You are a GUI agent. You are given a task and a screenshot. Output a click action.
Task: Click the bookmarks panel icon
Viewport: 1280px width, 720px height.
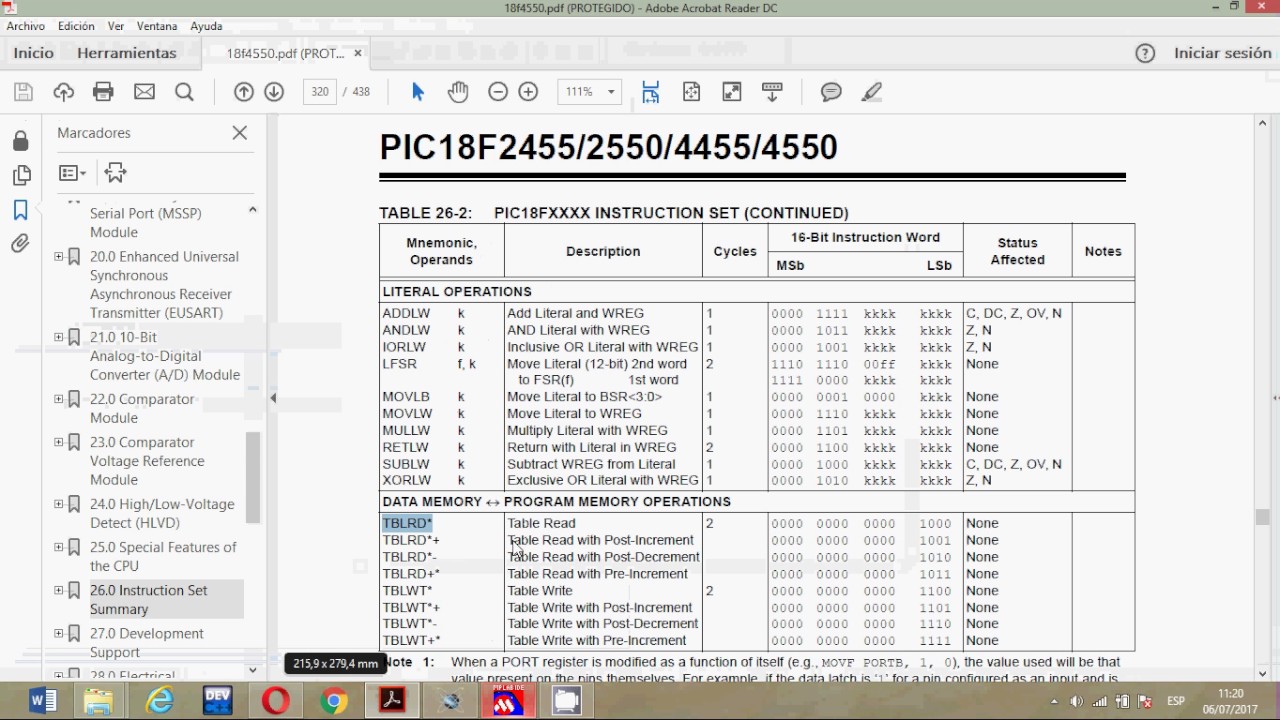click(20, 210)
